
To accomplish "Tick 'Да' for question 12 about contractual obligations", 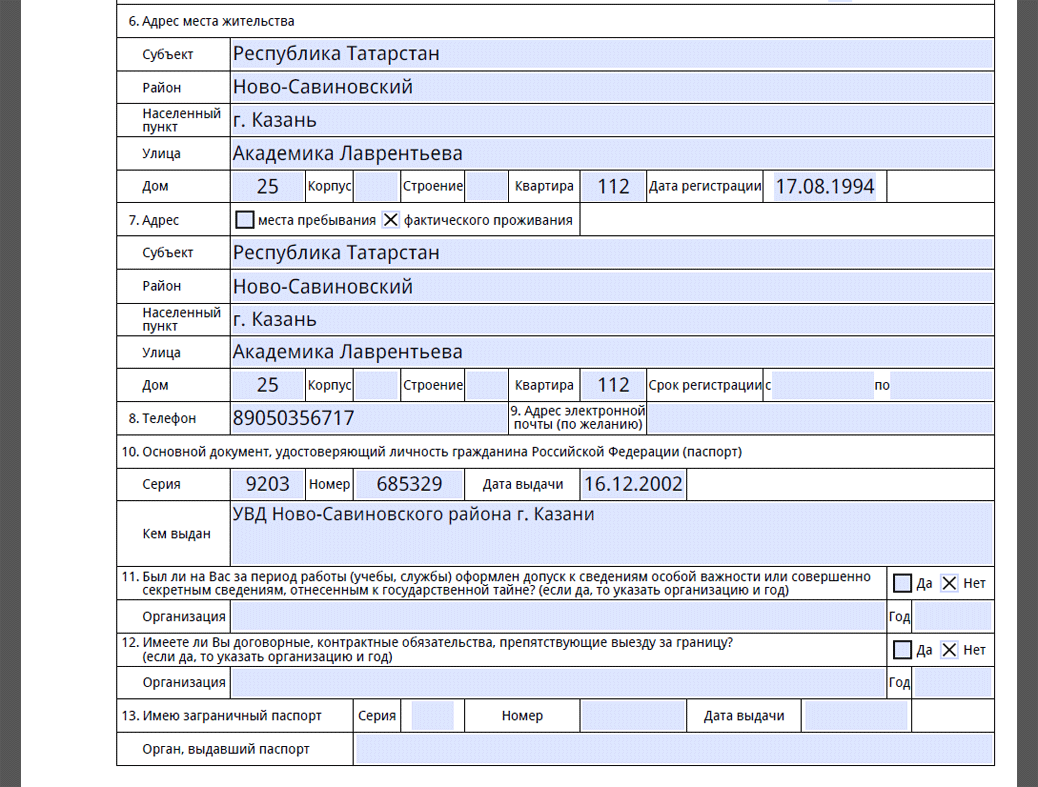I will coord(902,650).
